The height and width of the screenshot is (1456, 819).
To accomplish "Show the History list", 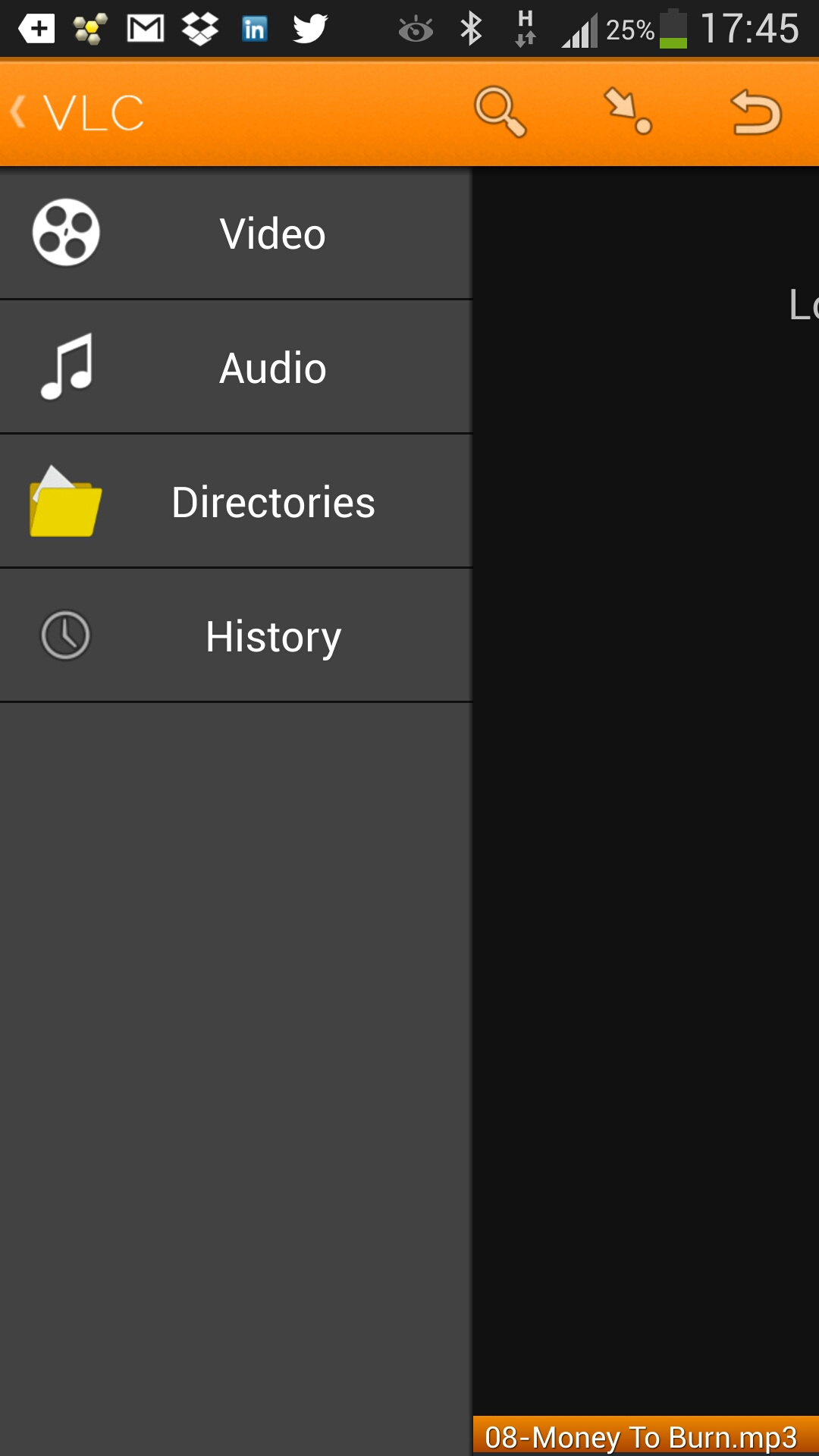I will (271, 635).
